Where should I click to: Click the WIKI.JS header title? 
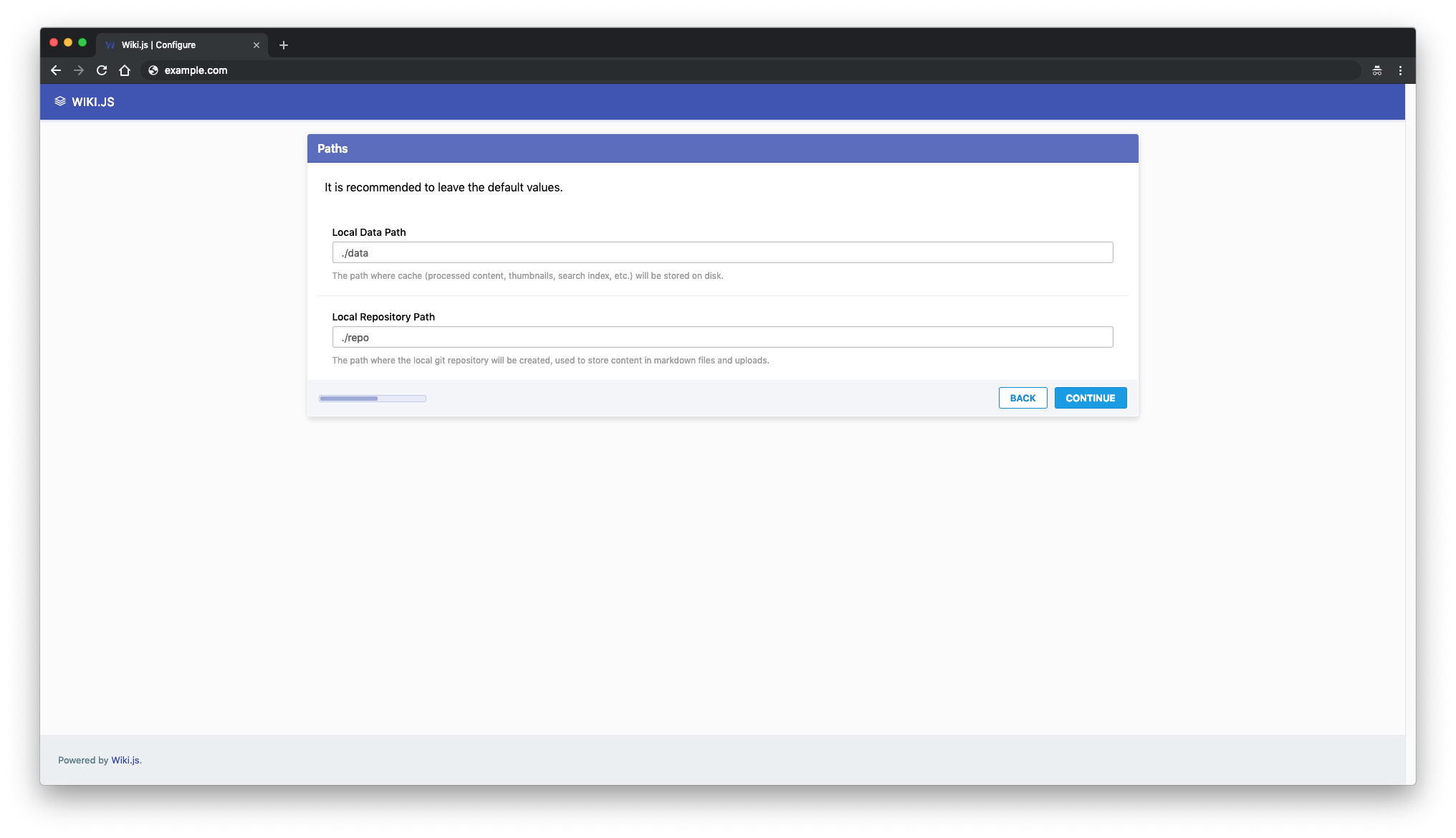point(93,102)
